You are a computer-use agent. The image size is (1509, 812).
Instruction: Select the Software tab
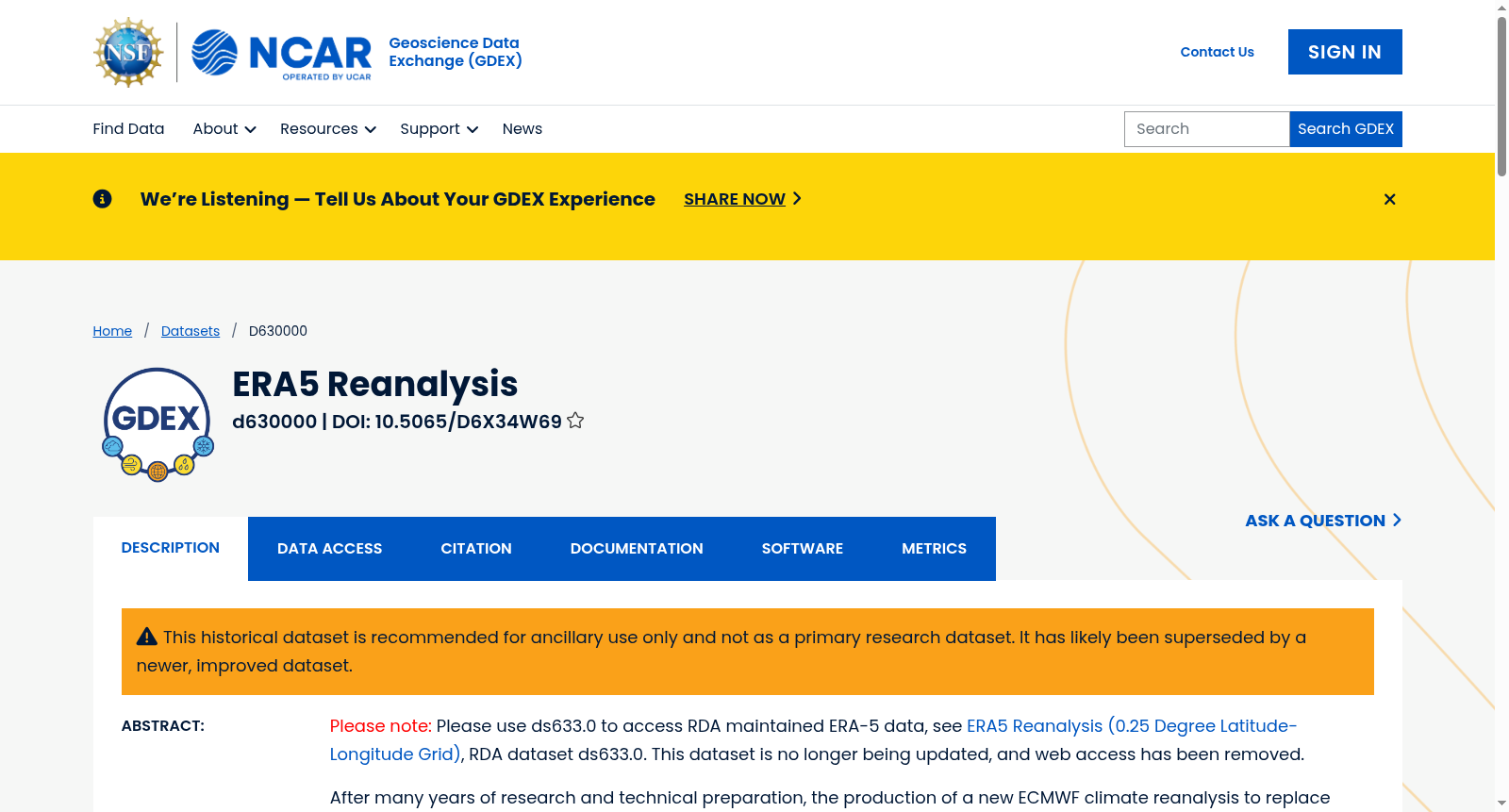click(x=803, y=549)
